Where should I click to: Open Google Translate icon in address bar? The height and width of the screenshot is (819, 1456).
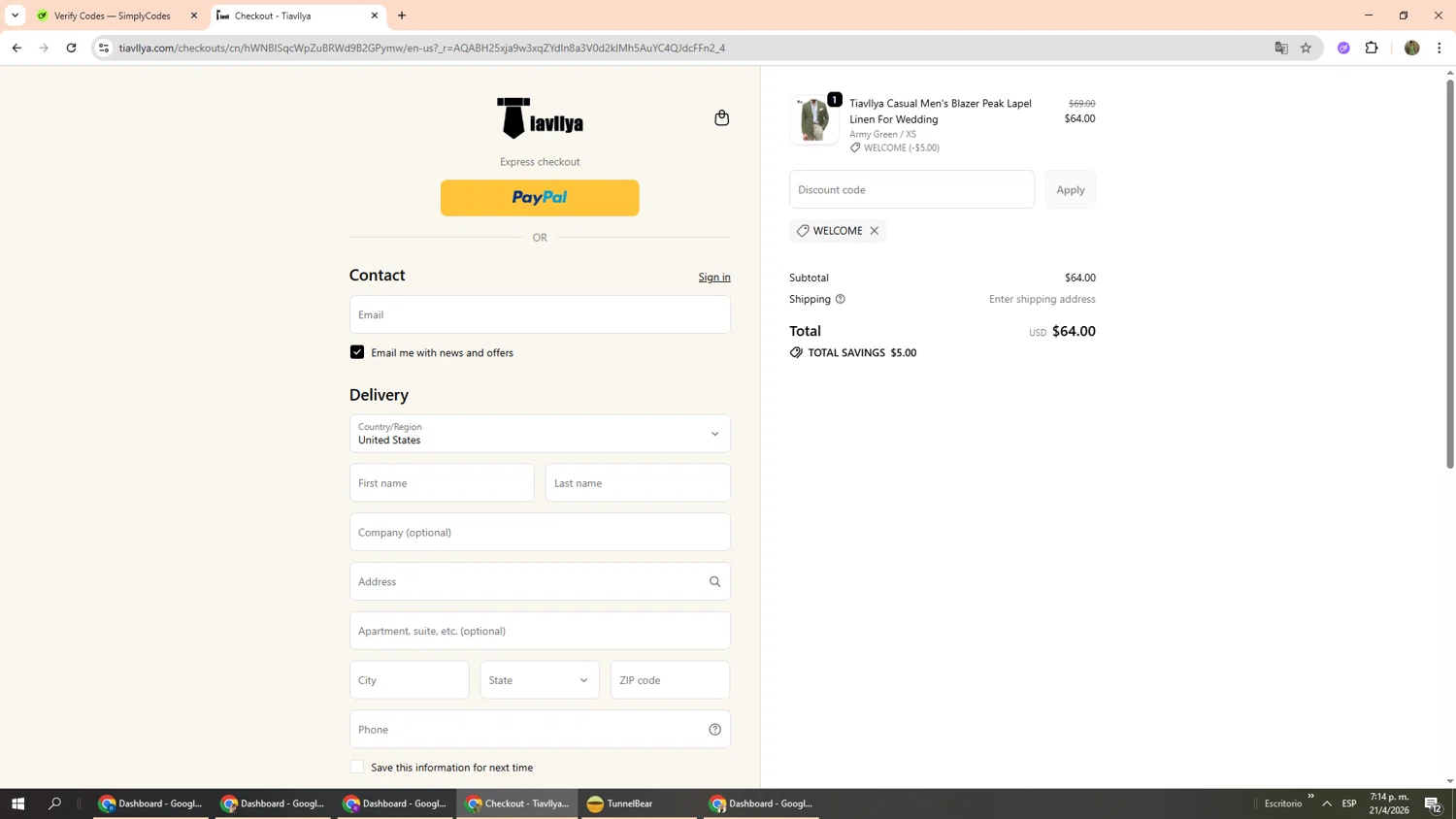(x=1281, y=48)
